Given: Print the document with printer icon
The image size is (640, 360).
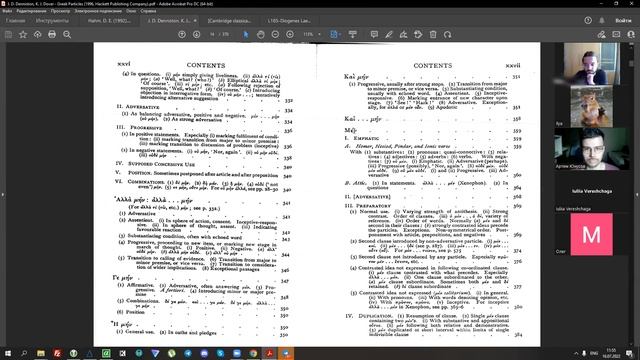Looking at the screenshot, I should [x=52, y=35].
